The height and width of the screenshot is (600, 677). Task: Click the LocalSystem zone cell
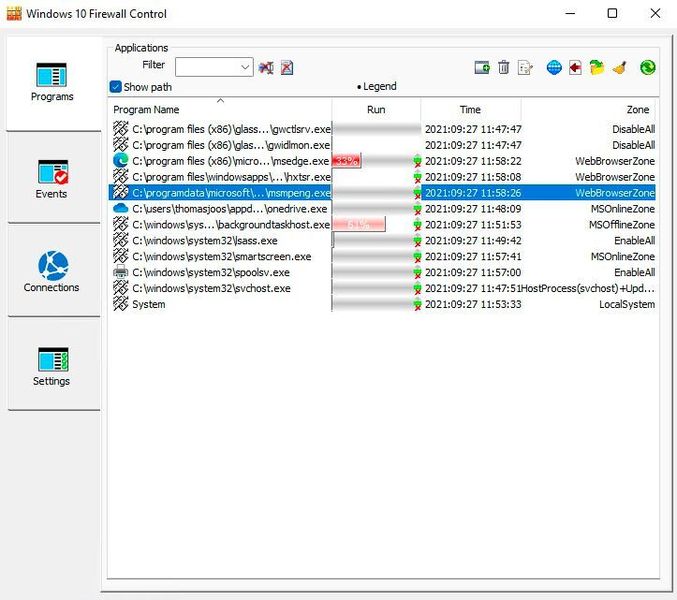pos(627,304)
